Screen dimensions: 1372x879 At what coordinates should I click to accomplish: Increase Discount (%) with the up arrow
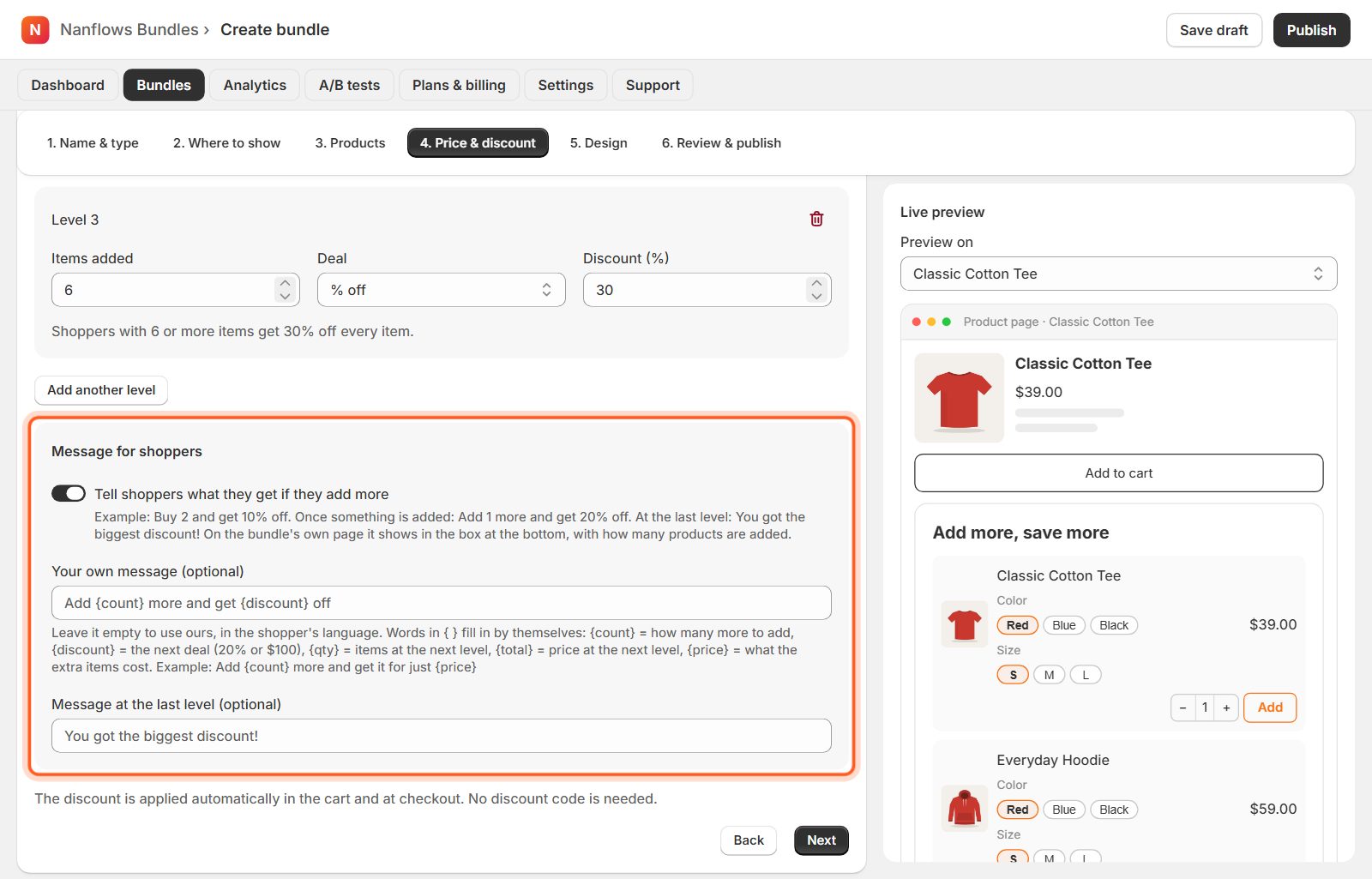816,283
